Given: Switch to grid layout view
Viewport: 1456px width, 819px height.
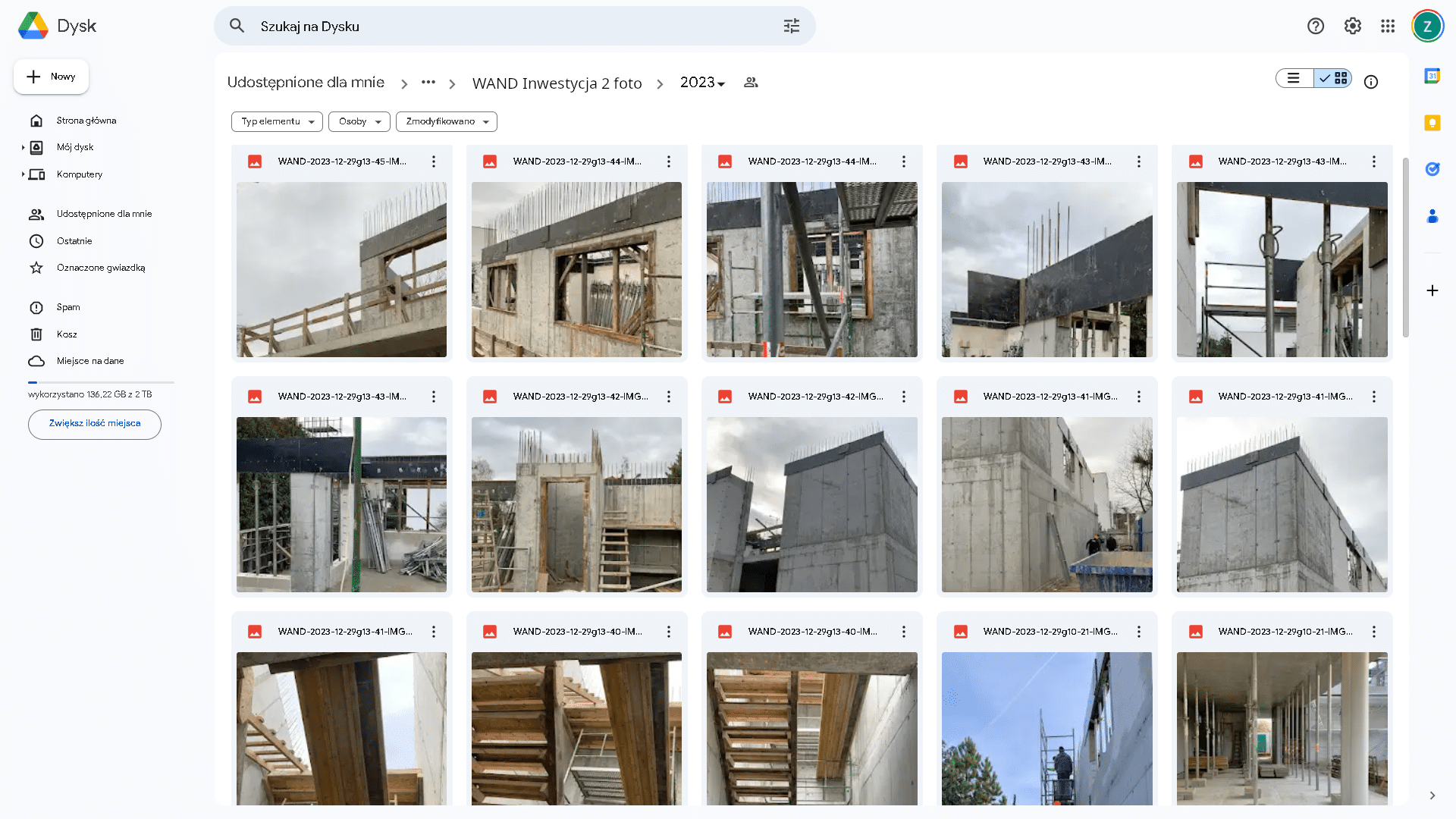Looking at the screenshot, I should point(1334,78).
